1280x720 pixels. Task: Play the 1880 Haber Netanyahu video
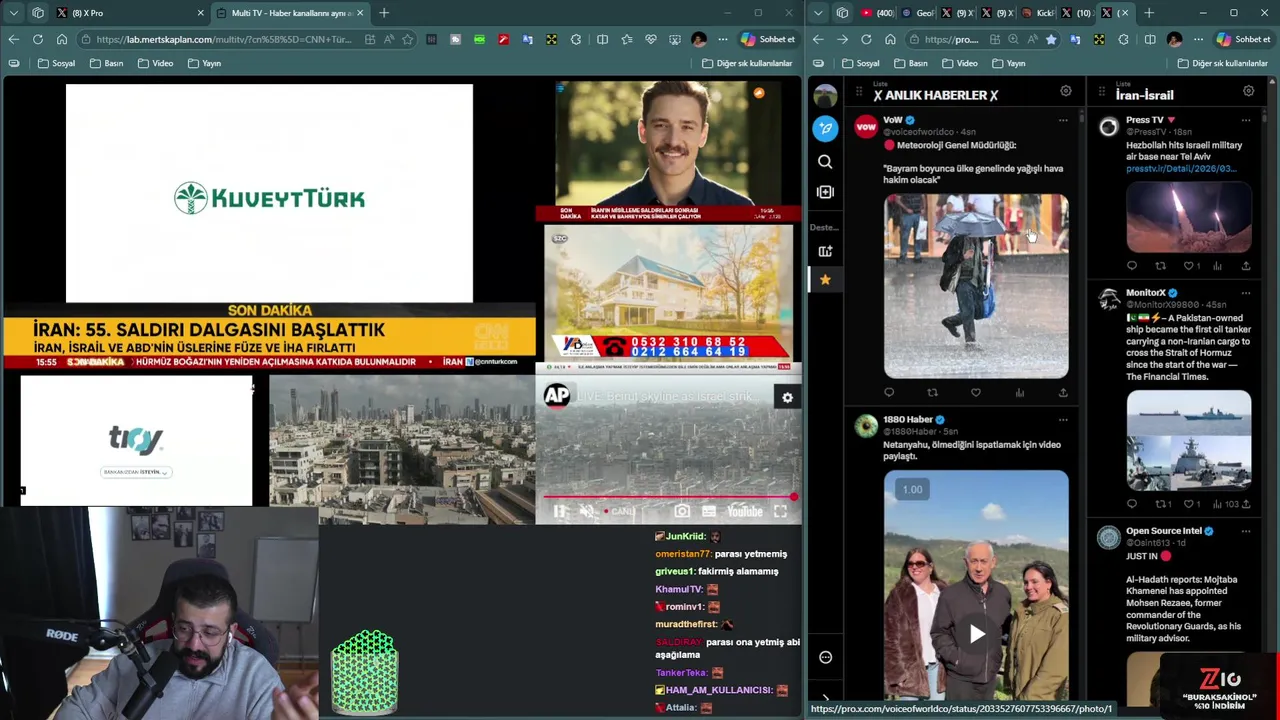tap(976, 633)
